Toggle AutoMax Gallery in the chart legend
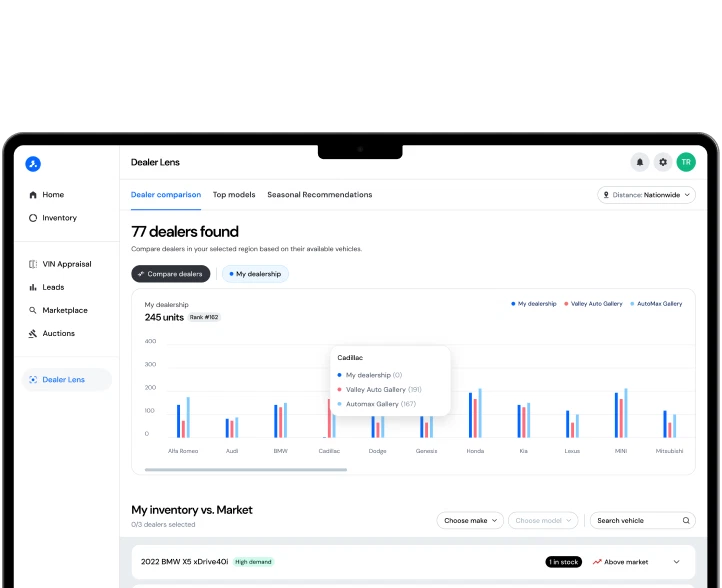This screenshot has height=588, width=722. click(x=656, y=304)
